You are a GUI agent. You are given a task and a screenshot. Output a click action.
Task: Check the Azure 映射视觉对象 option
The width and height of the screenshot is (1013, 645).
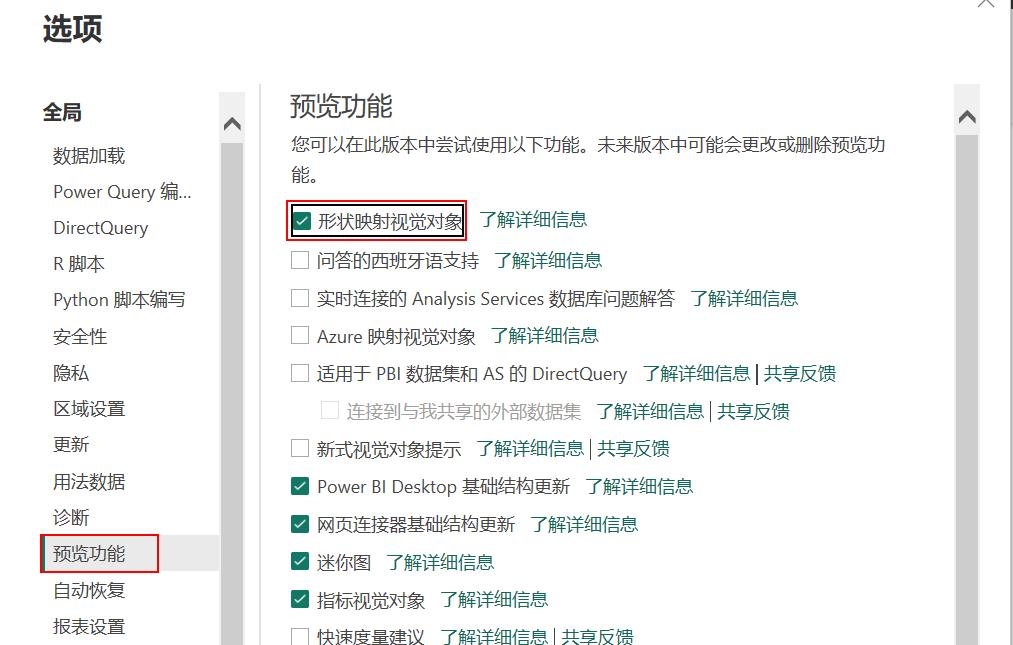(299, 335)
